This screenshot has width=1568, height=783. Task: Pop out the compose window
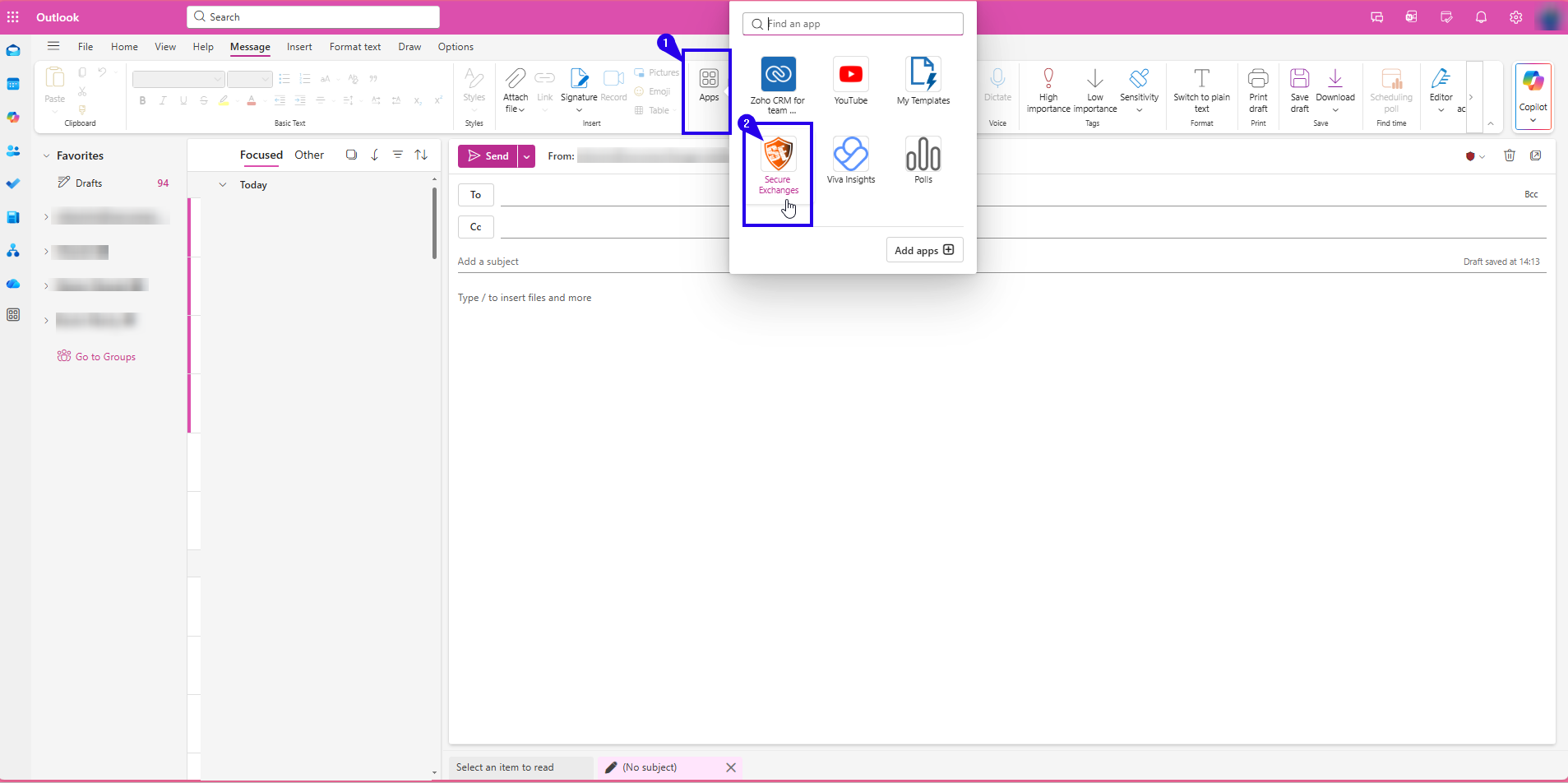[1535, 155]
